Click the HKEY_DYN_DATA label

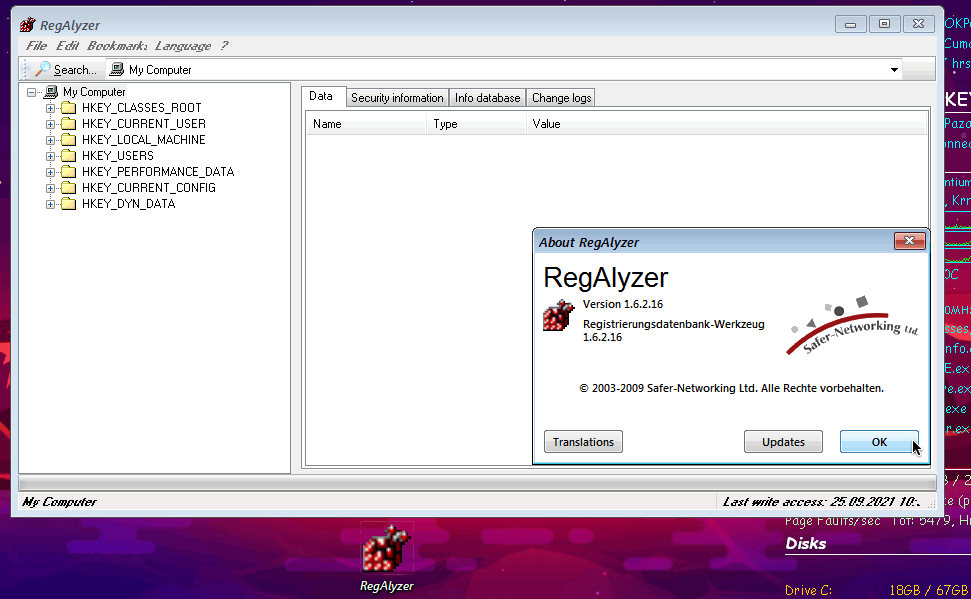pyautogui.click(x=129, y=204)
